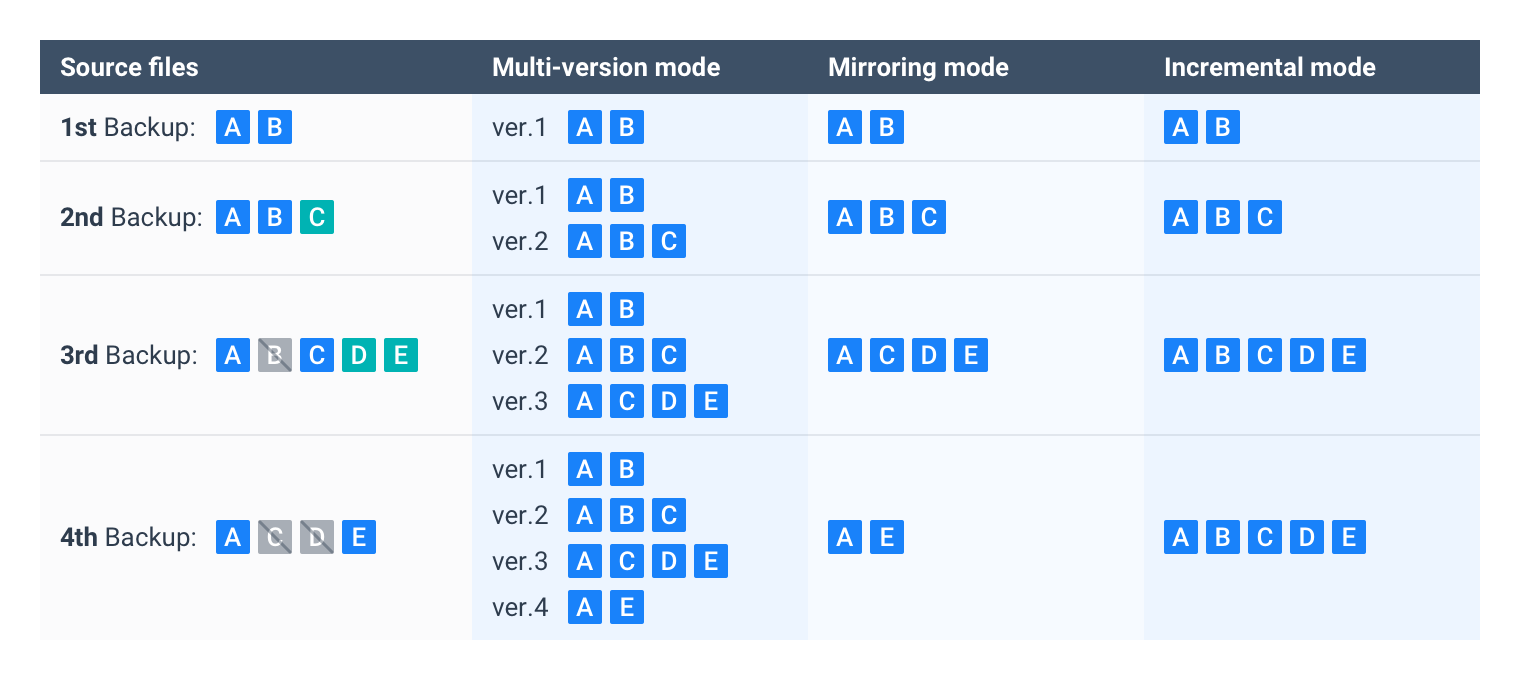Click file A in 1st Backup Mirroring column

pos(845,127)
